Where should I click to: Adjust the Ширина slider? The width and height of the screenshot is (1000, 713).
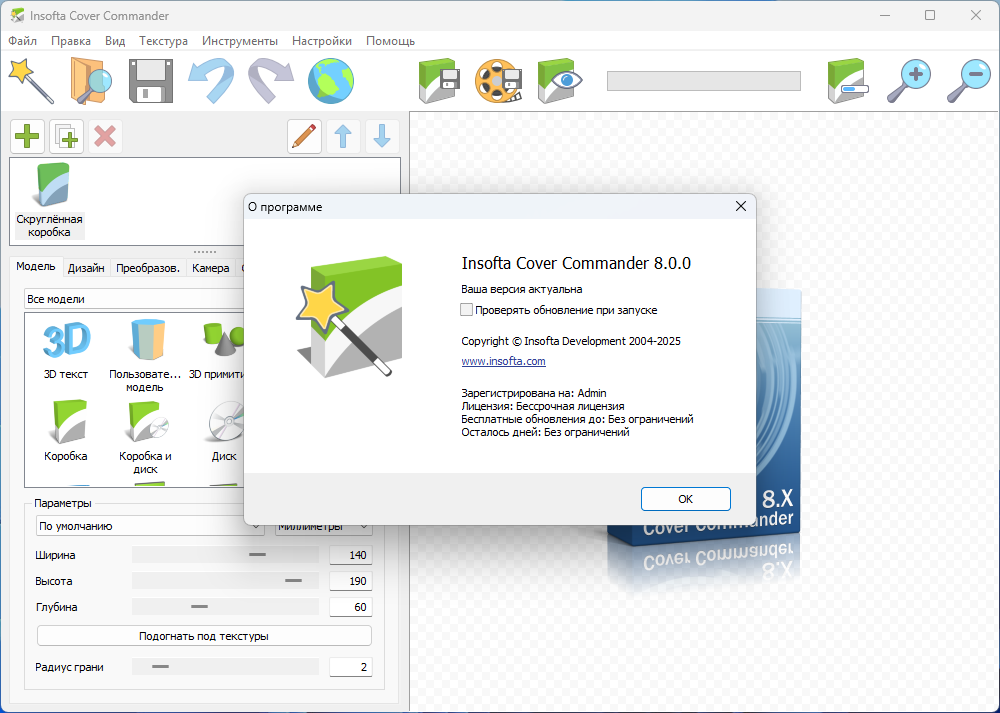225,555
